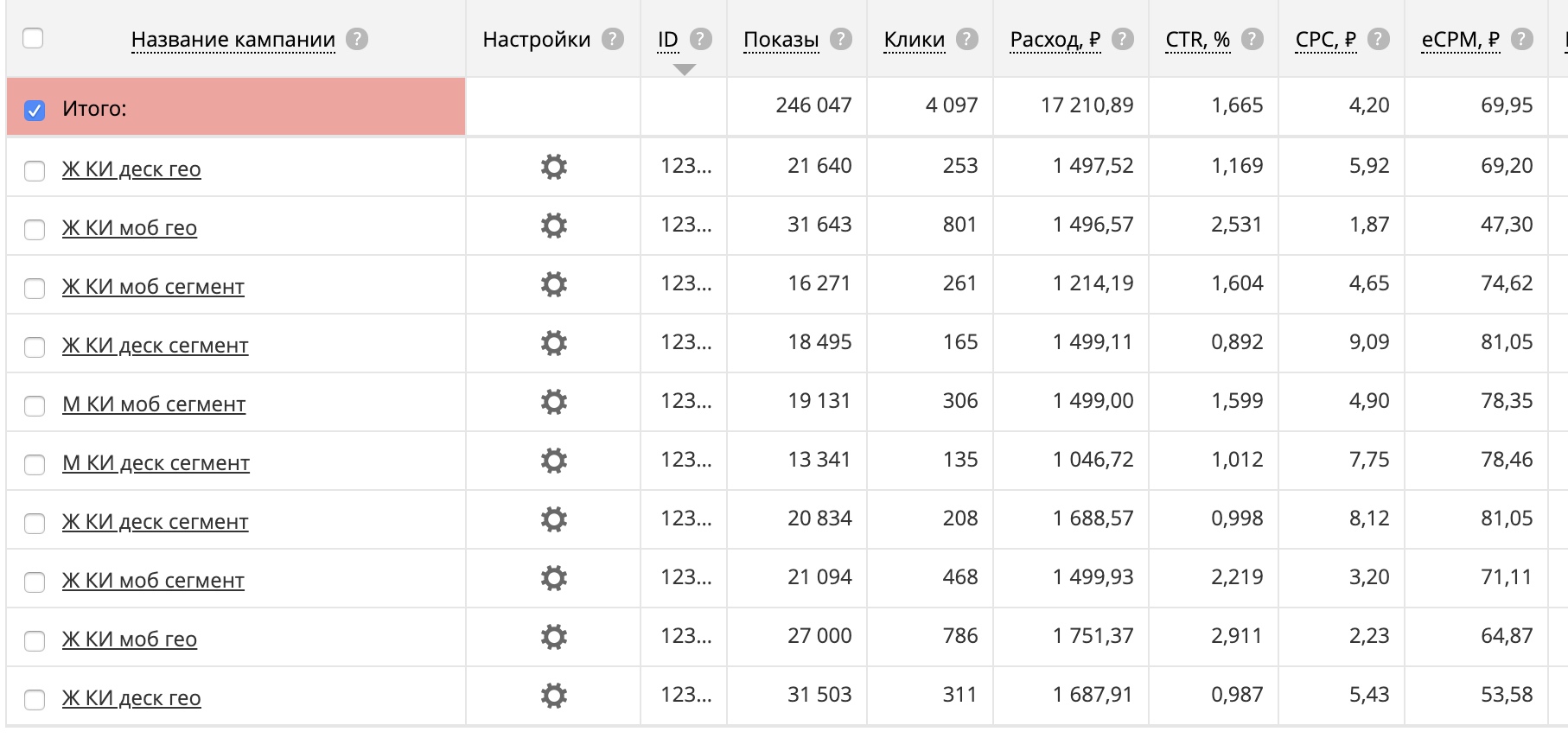Image resolution: width=1568 pixels, height=738 pixels.
Task: Sort table by Клики column header
Action: tap(914, 40)
